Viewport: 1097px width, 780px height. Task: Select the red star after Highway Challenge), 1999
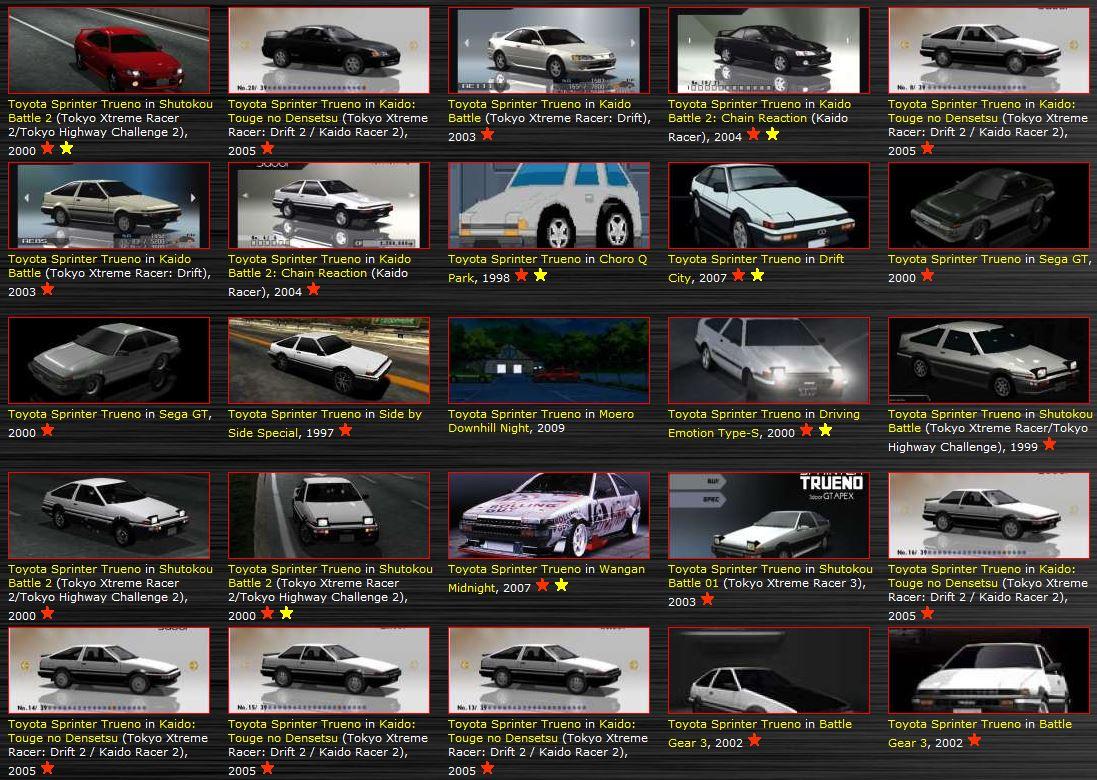tap(1049, 444)
